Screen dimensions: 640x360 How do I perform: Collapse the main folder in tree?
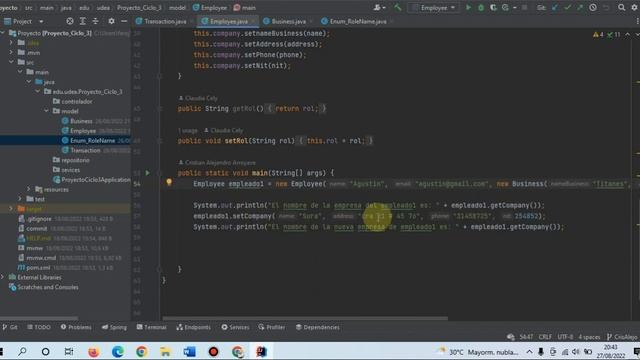coord(20,72)
